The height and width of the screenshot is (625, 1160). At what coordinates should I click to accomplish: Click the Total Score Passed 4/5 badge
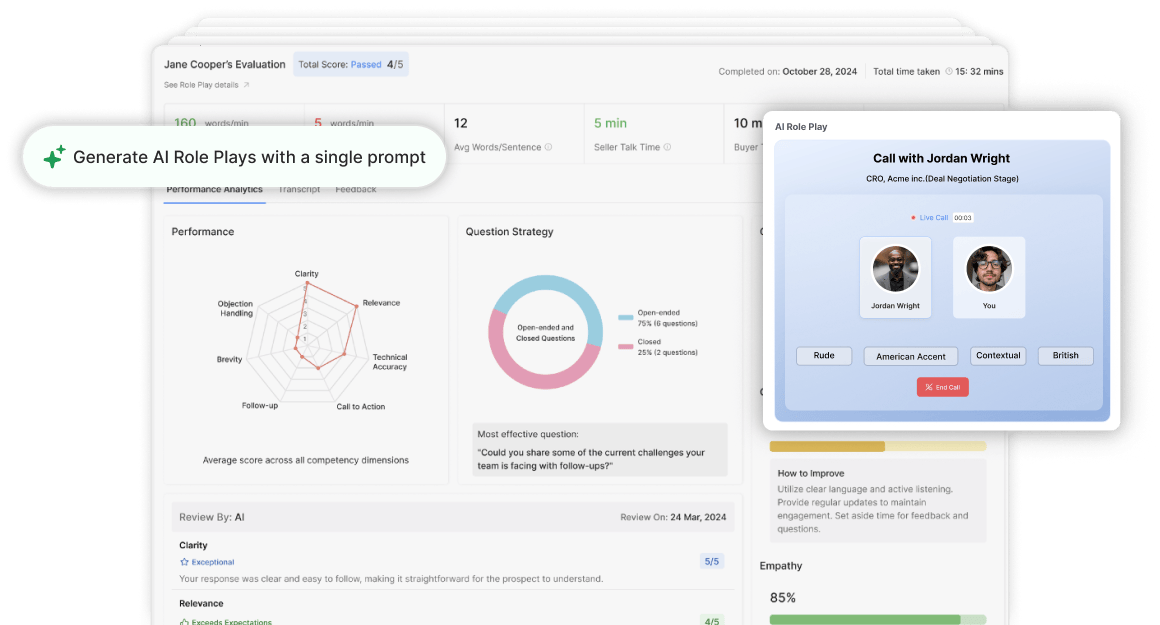[x=351, y=64]
